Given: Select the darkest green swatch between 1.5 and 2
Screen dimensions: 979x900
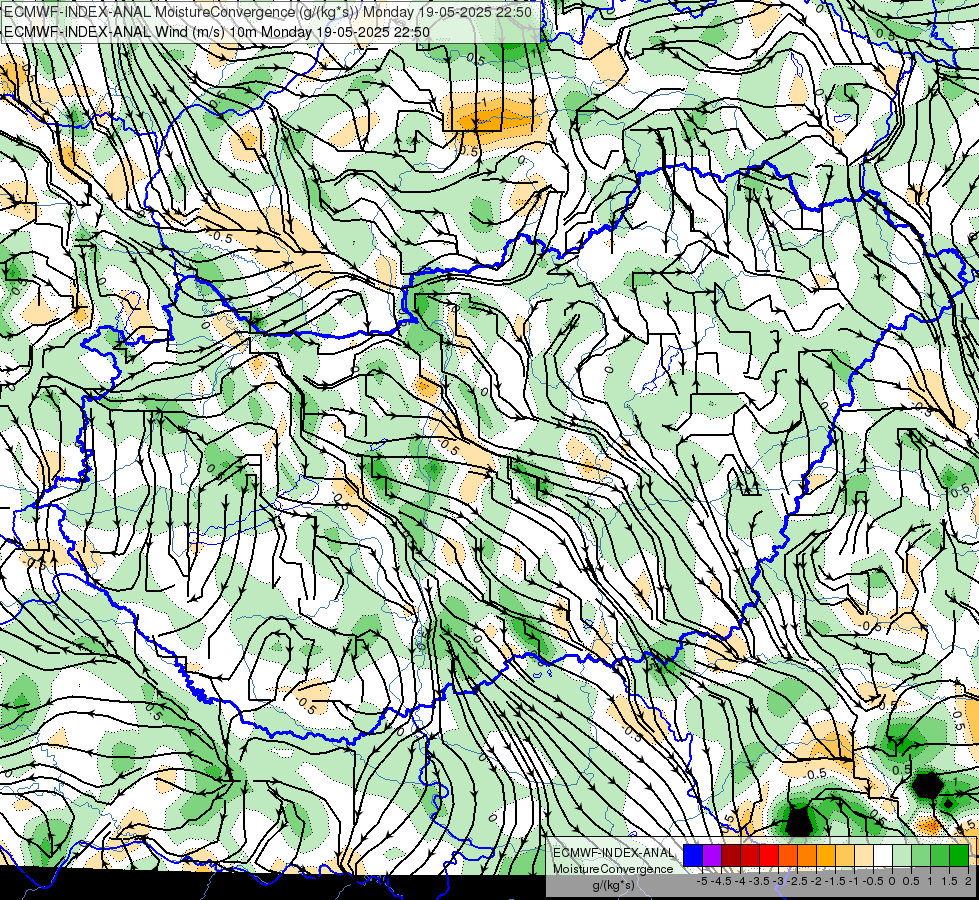Looking at the screenshot, I should pyautogui.click(x=959, y=855).
